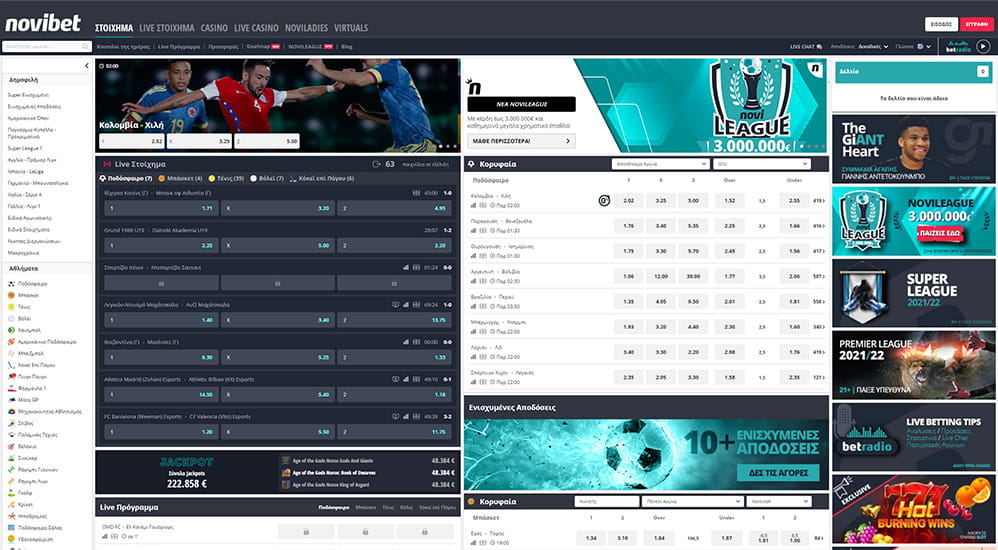The image size is (998, 550).
Task: Select Αμερικάνικο Ποδόσφαιρο icon in sidebar
Action: (11, 342)
